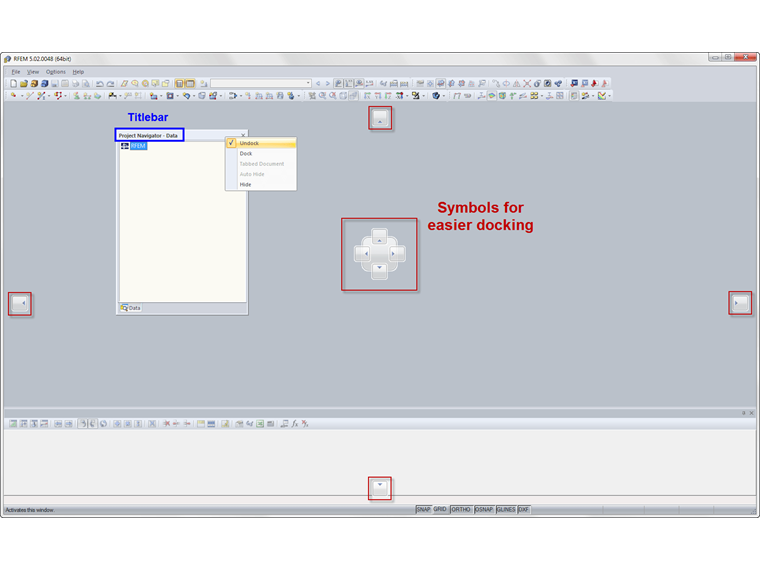Viewport: 760px width, 570px height.
Task: Click the New Model icon
Action: coord(14,83)
